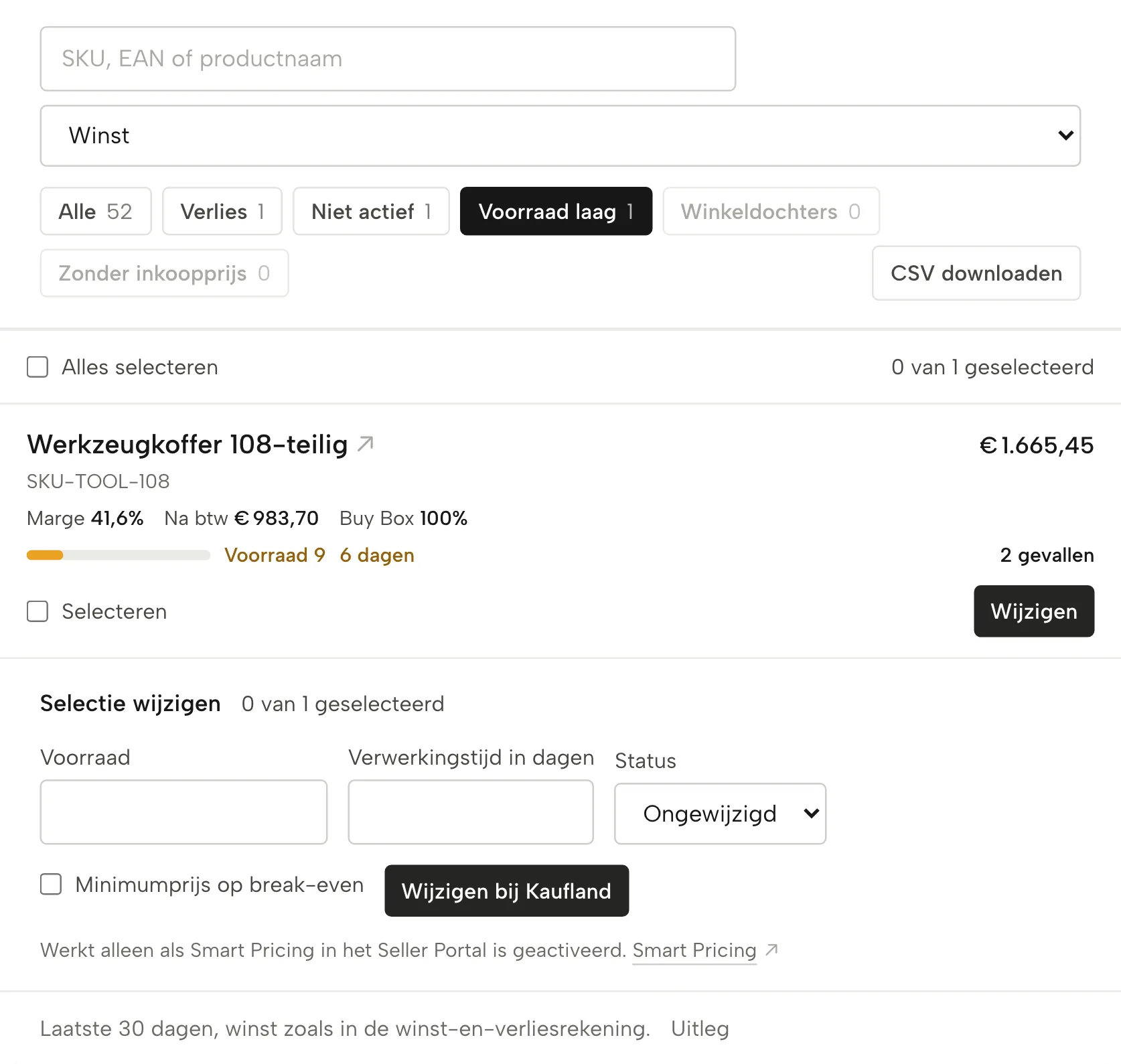This screenshot has width=1121, height=1064.
Task: Show the Alle 52 filter
Action: point(96,212)
